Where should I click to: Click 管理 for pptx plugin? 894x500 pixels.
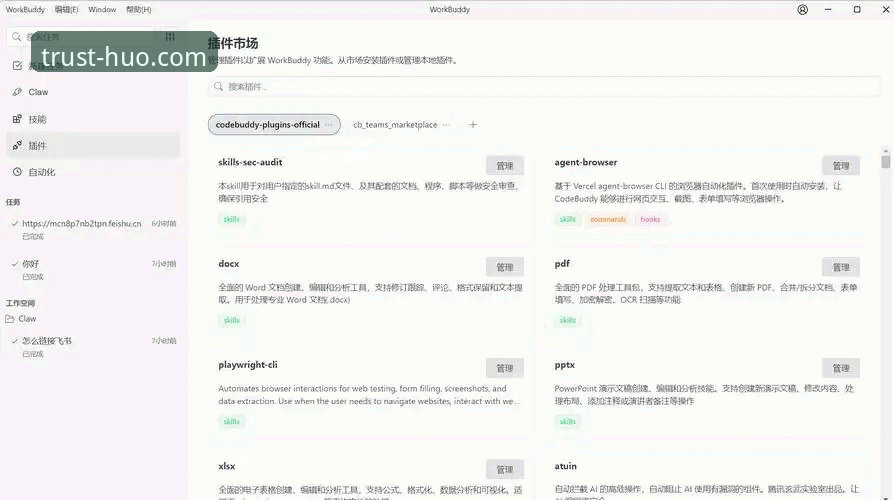(841, 368)
